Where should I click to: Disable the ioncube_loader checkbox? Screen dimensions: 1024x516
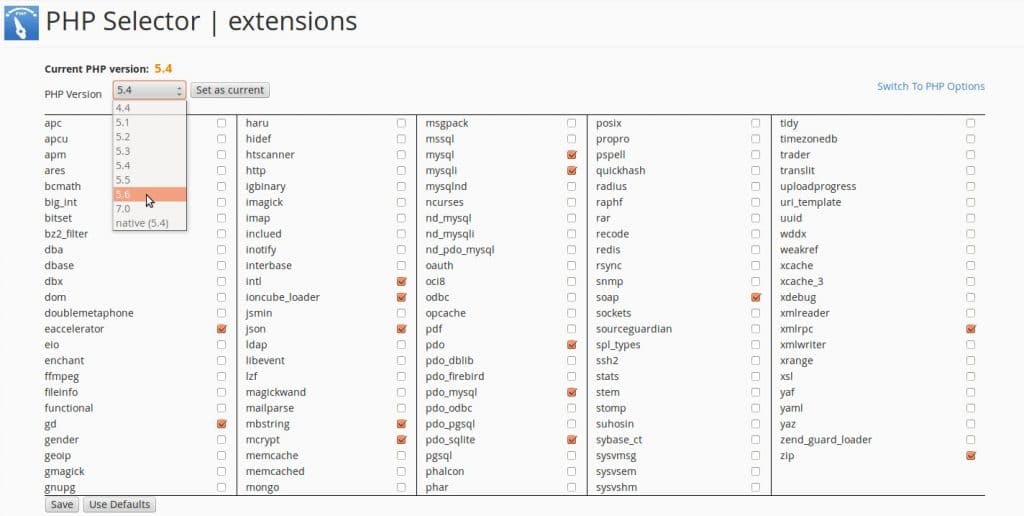tap(401, 297)
